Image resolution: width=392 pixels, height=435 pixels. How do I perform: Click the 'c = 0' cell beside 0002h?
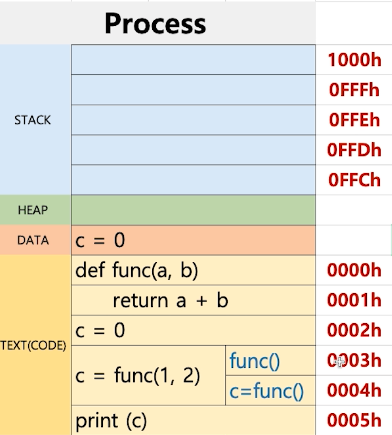click(x=193, y=330)
